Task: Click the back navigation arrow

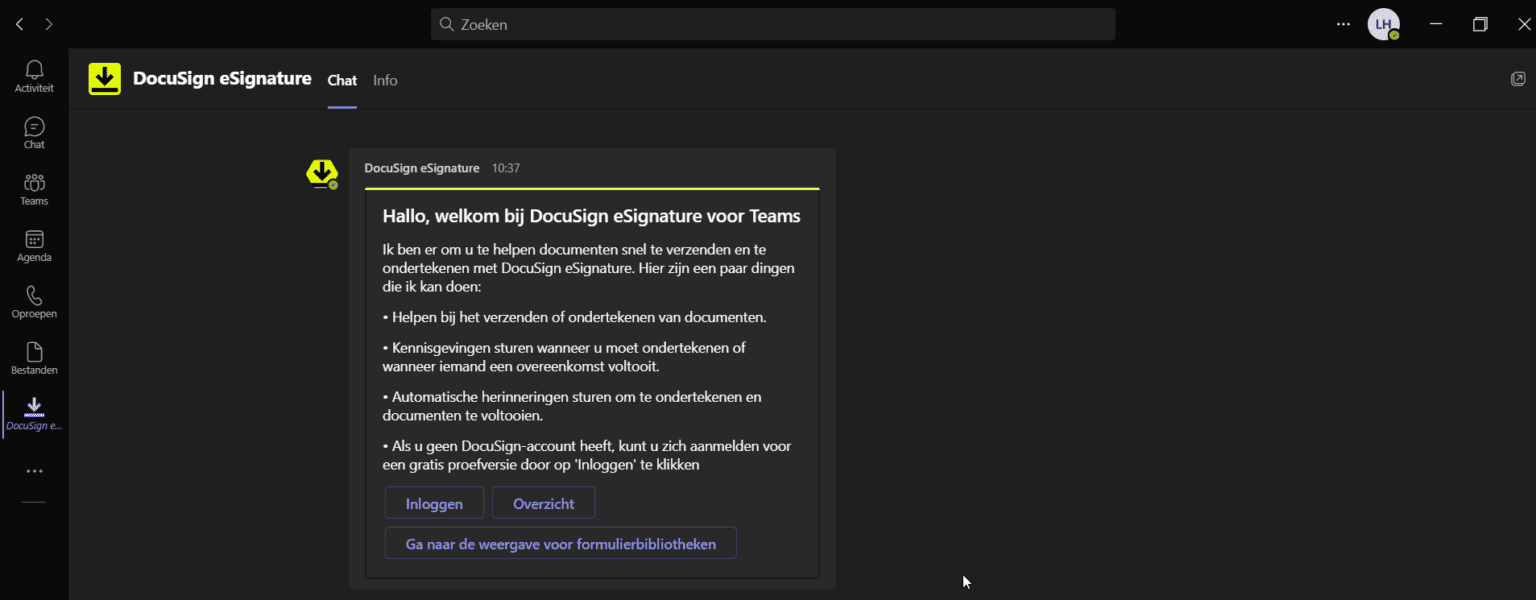Action: coord(18,23)
